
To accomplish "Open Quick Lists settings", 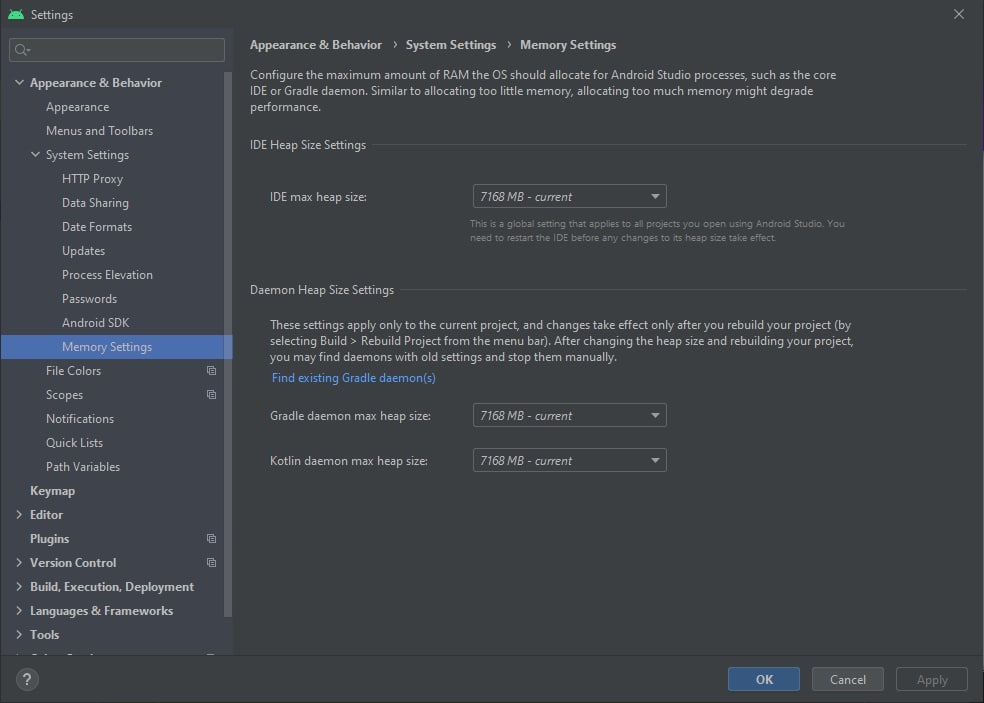I will tap(74, 443).
